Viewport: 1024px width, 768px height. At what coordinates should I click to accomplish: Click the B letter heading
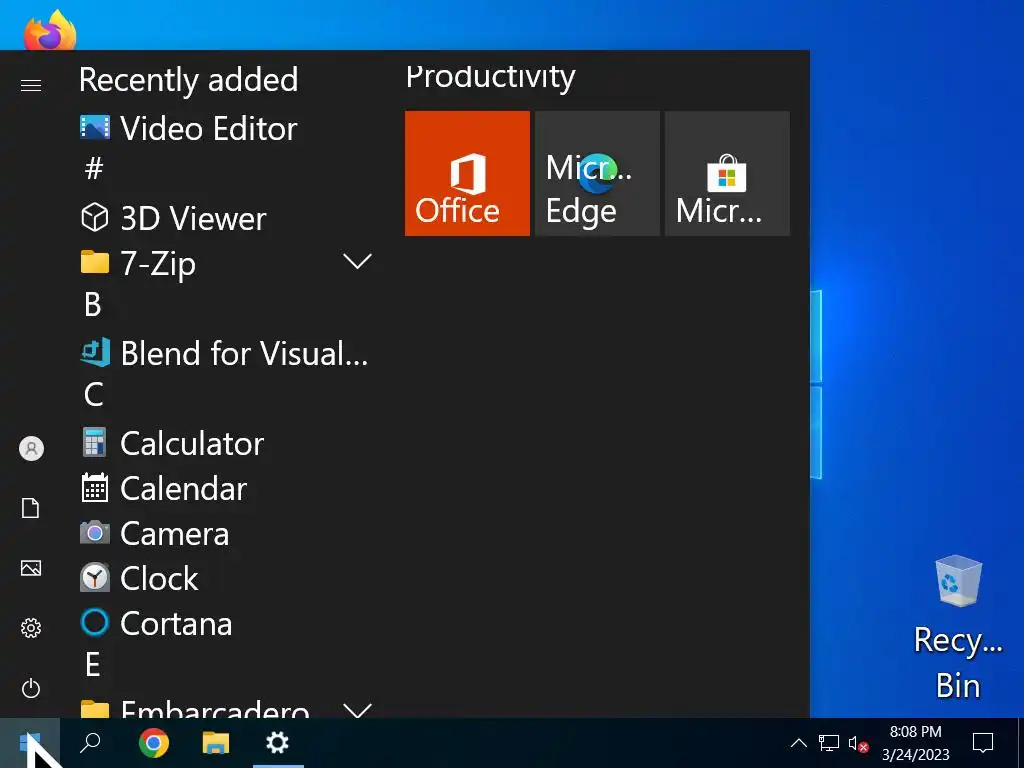point(93,304)
